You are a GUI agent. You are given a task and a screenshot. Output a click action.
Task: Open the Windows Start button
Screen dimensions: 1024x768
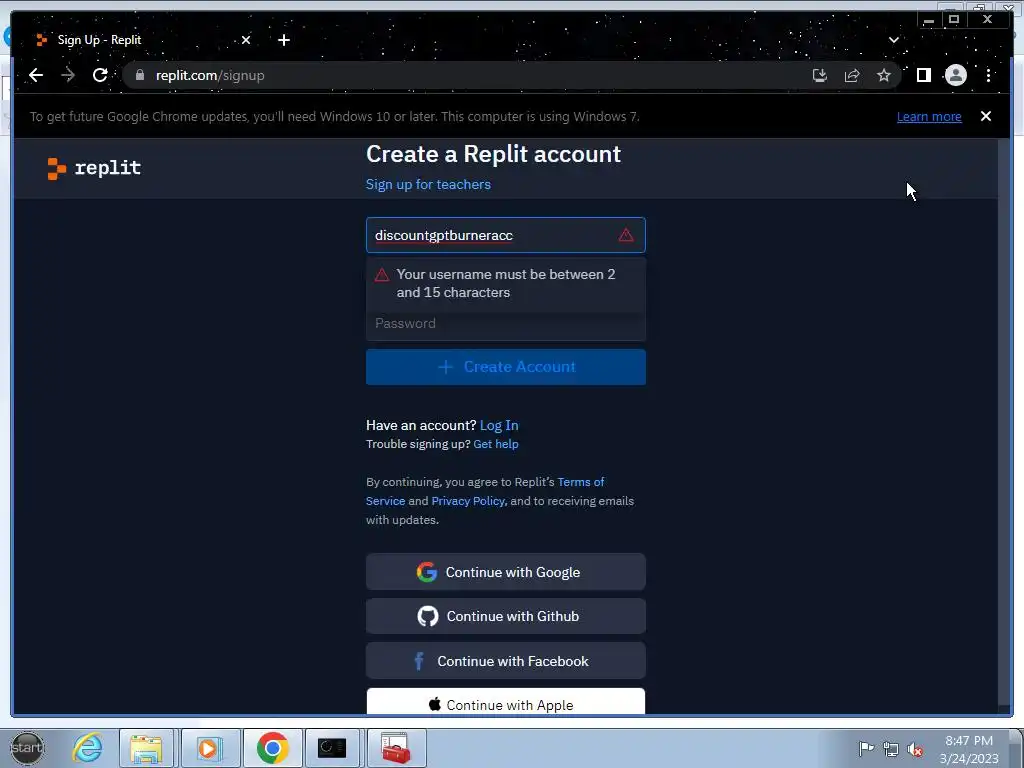[x=27, y=748]
